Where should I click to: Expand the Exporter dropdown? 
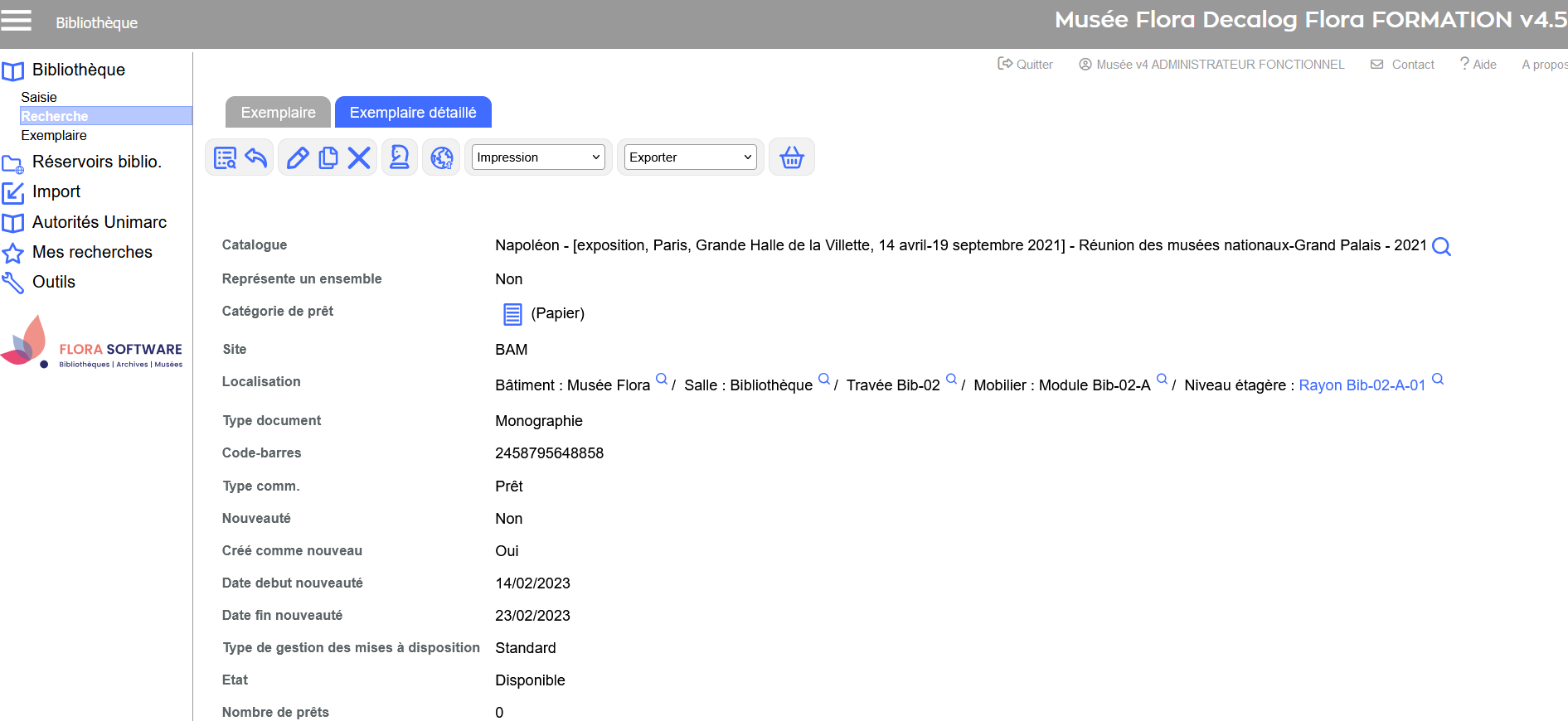[x=690, y=157]
